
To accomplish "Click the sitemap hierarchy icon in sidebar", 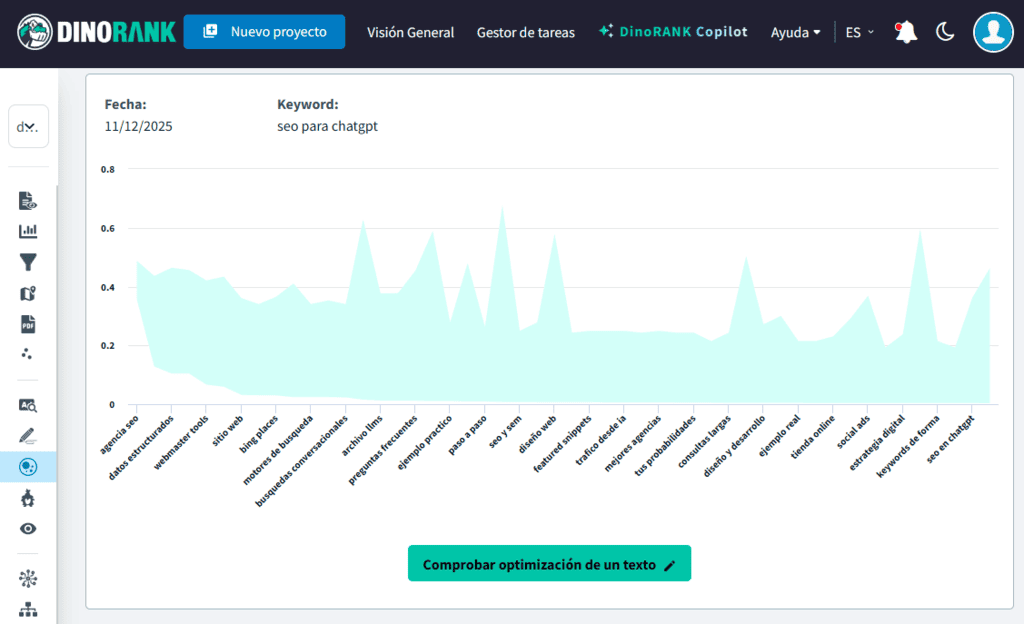I will [x=28, y=609].
